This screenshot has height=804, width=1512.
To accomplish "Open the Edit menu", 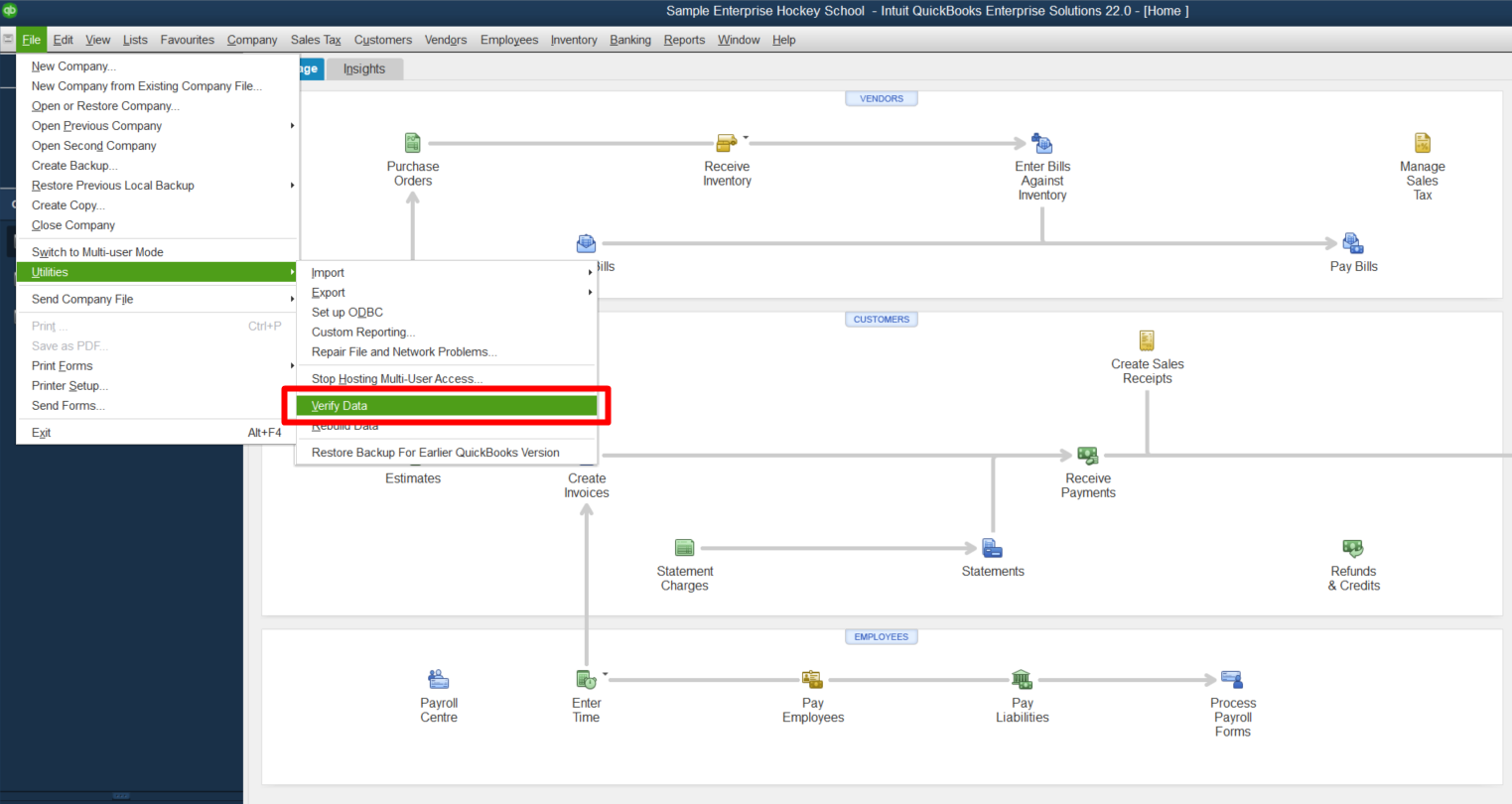I will click(64, 40).
